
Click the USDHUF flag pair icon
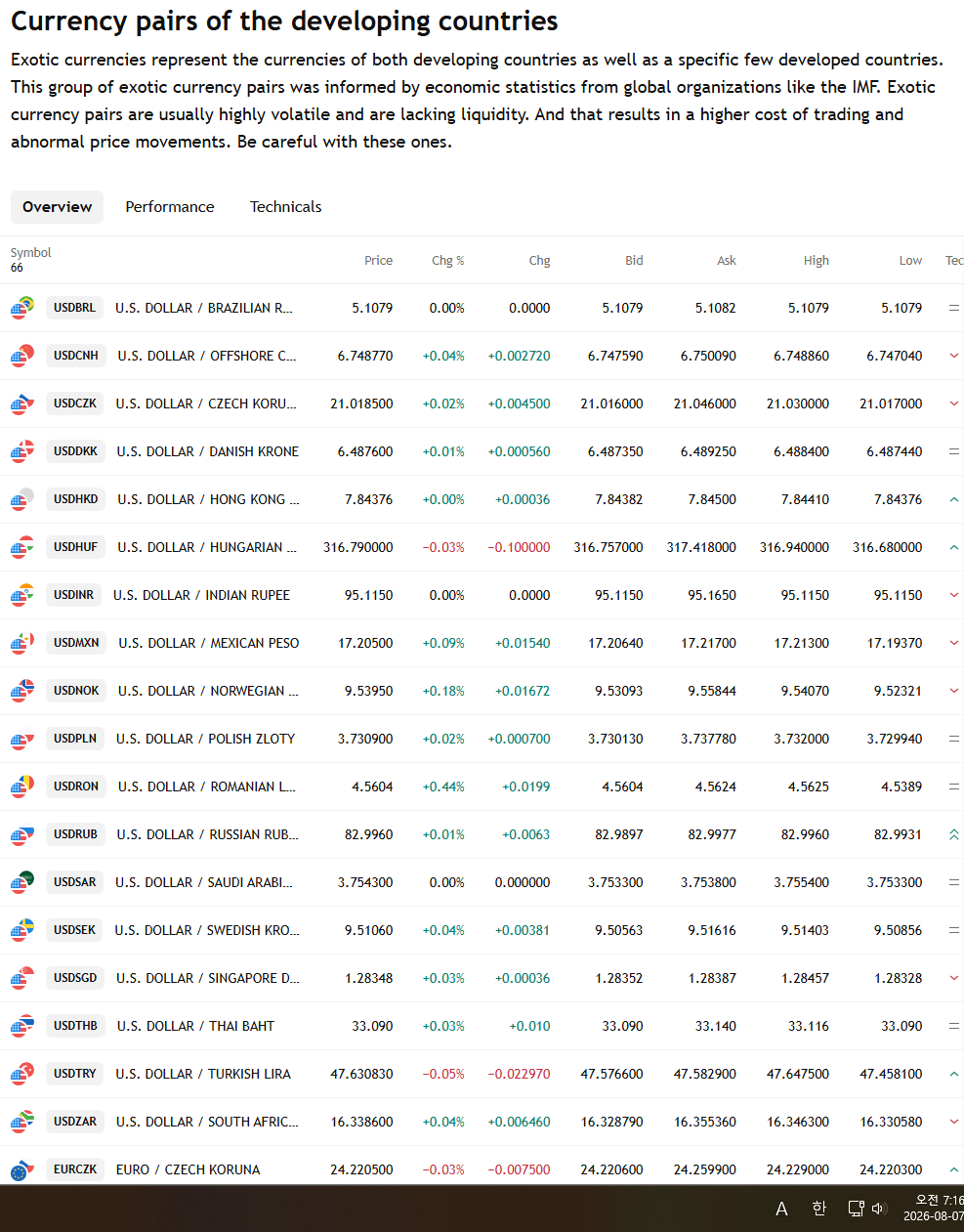(22, 547)
